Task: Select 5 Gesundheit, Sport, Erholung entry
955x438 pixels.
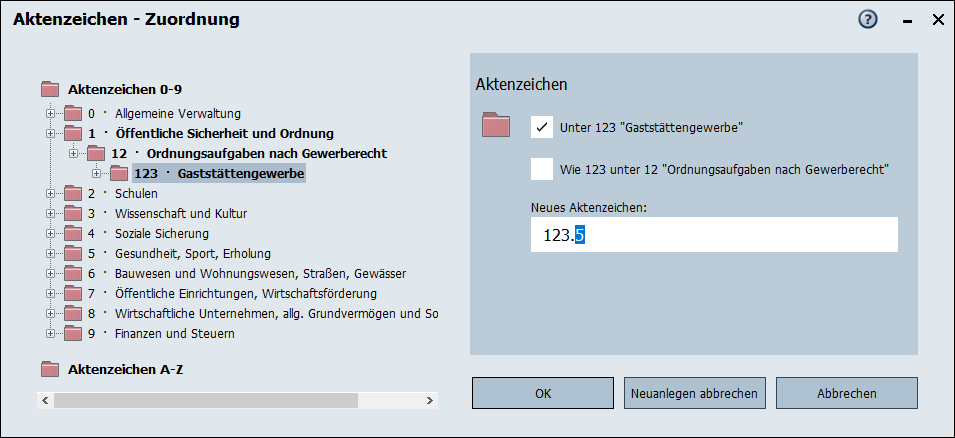Action: pos(192,253)
